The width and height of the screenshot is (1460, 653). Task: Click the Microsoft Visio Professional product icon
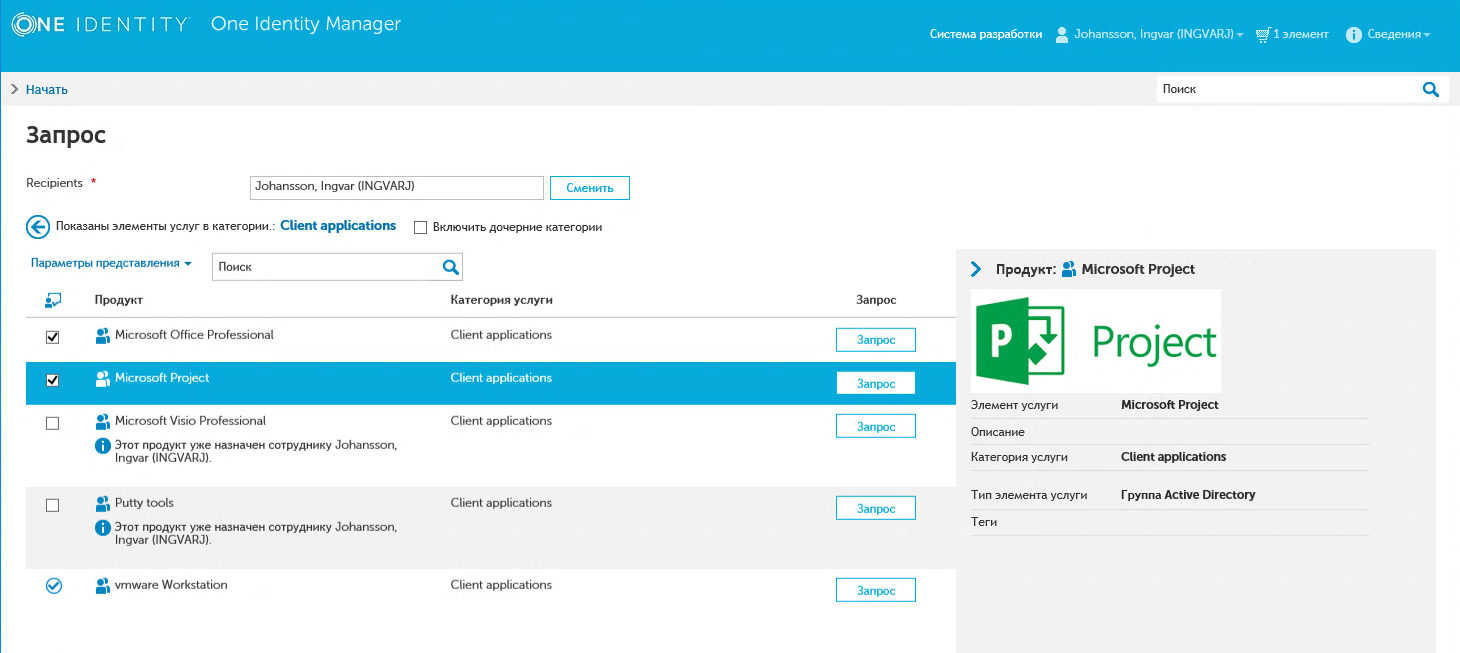[x=102, y=422]
